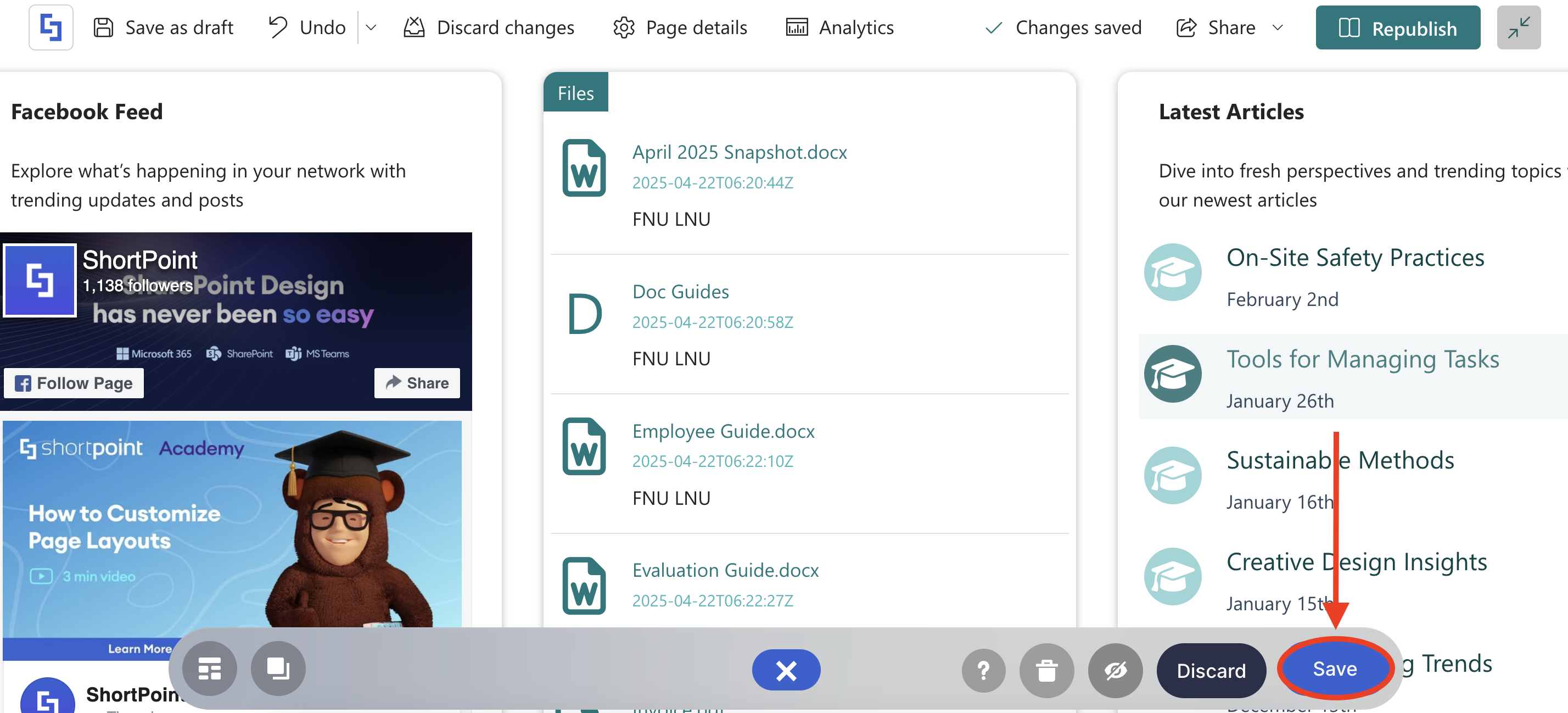Delete element using the trash icon

pyautogui.click(x=1046, y=670)
